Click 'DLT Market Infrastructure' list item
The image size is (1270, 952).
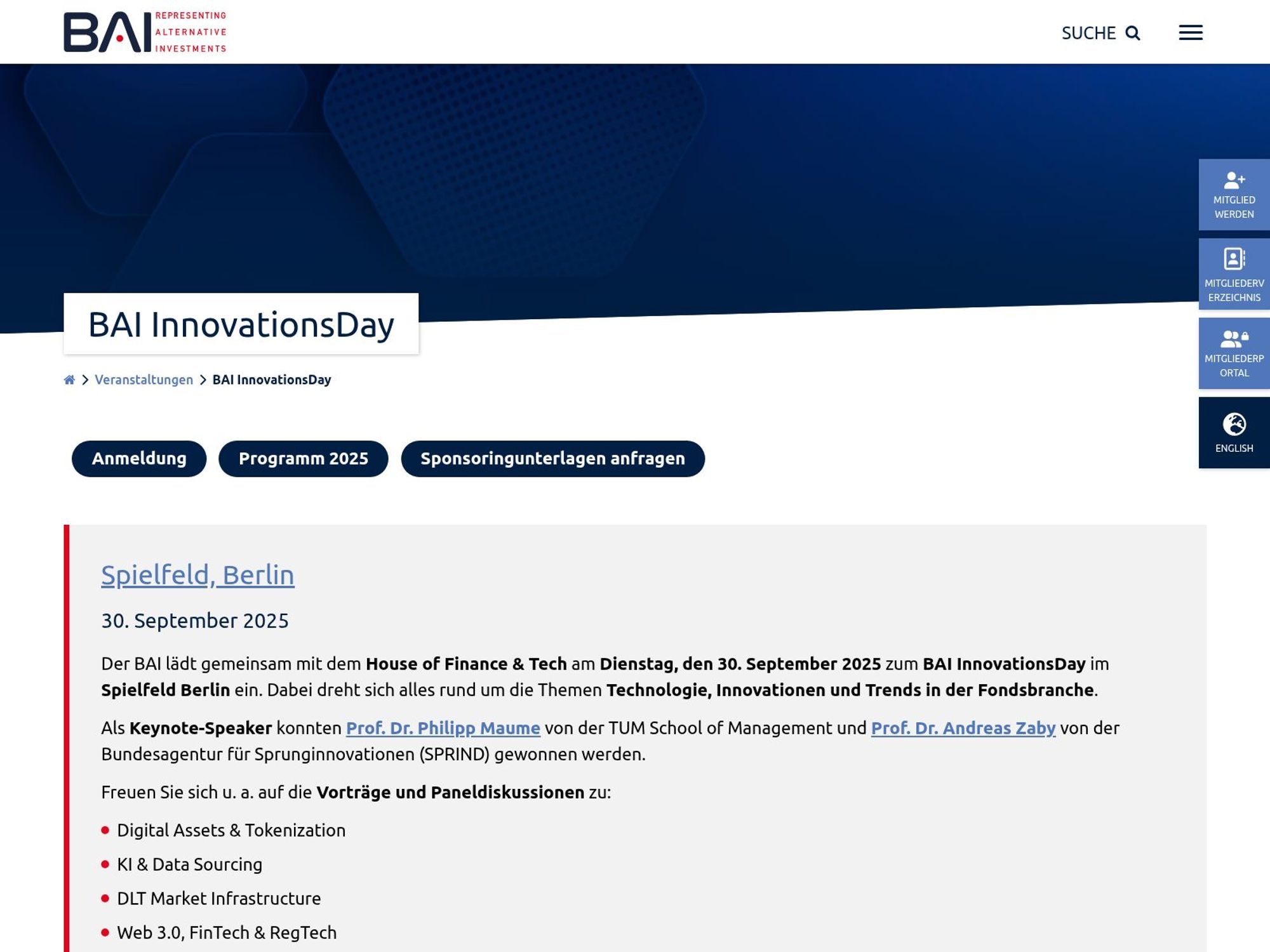coord(218,899)
